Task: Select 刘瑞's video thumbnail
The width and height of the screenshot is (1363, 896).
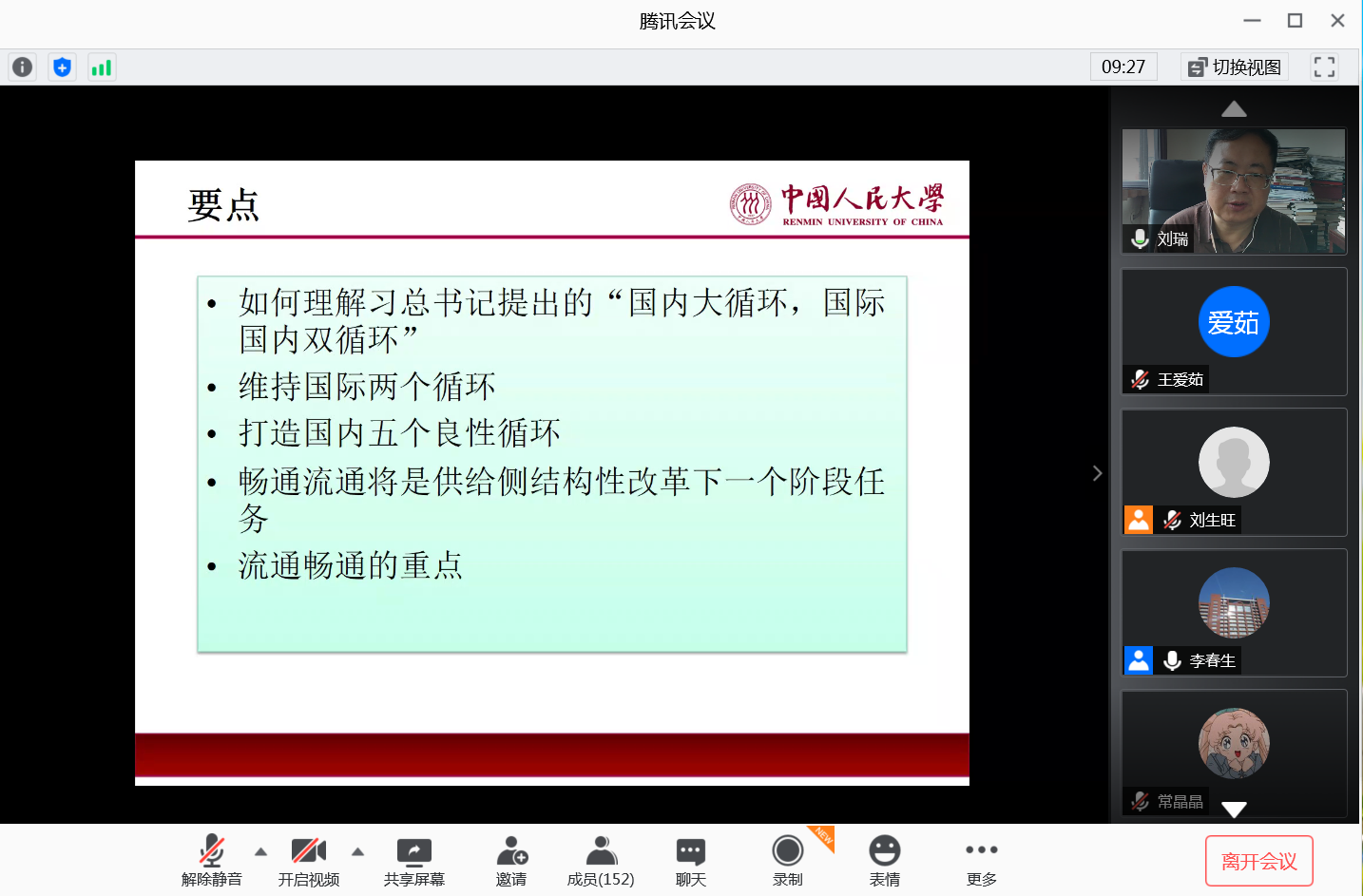Action: point(1234,191)
